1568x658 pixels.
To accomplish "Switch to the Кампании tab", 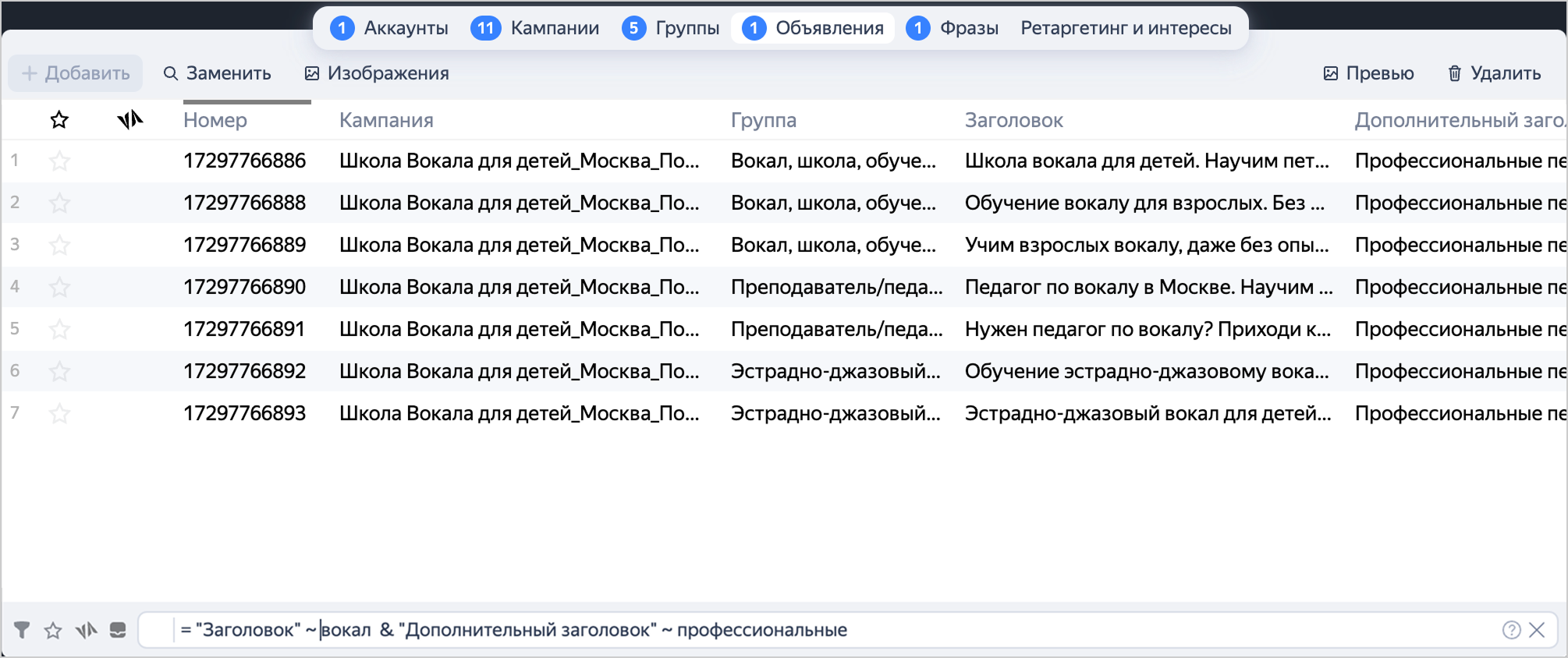I will point(535,28).
